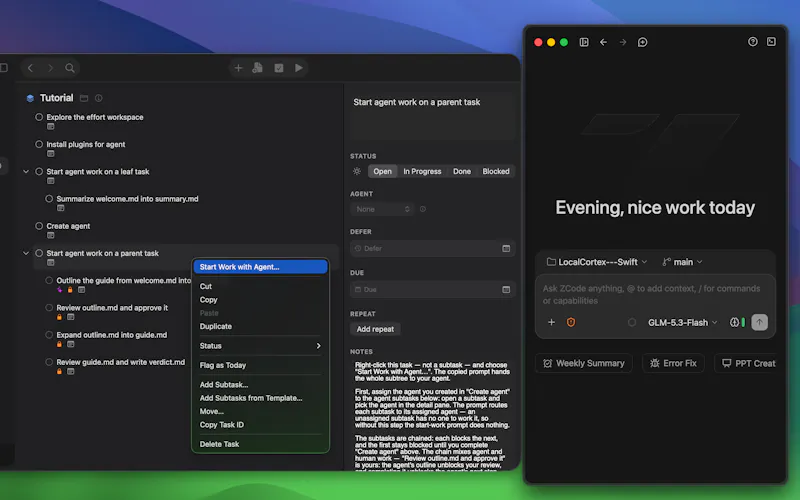Select Copy from context menu
Image resolution: width=800 pixels, height=500 pixels.
[260, 299]
